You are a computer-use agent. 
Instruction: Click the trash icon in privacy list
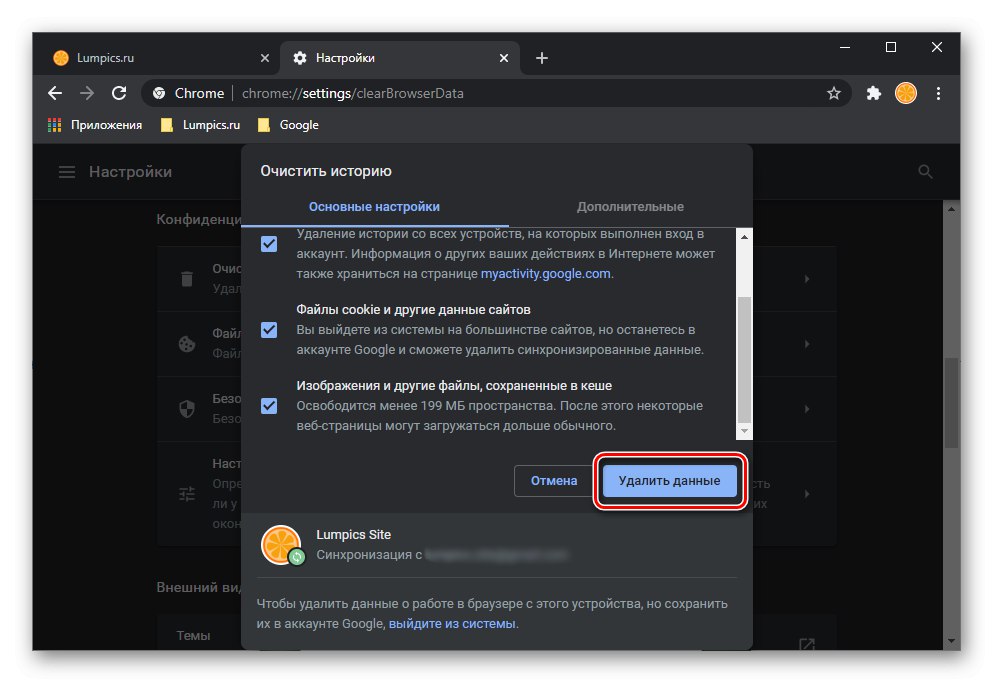[187, 279]
